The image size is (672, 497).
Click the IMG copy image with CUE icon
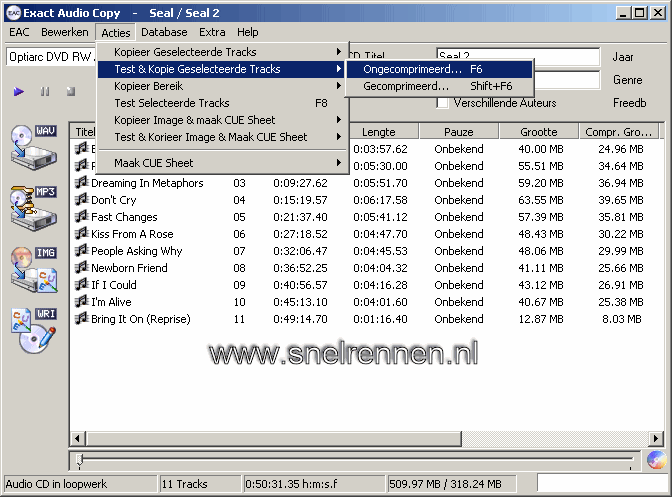pos(34,269)
